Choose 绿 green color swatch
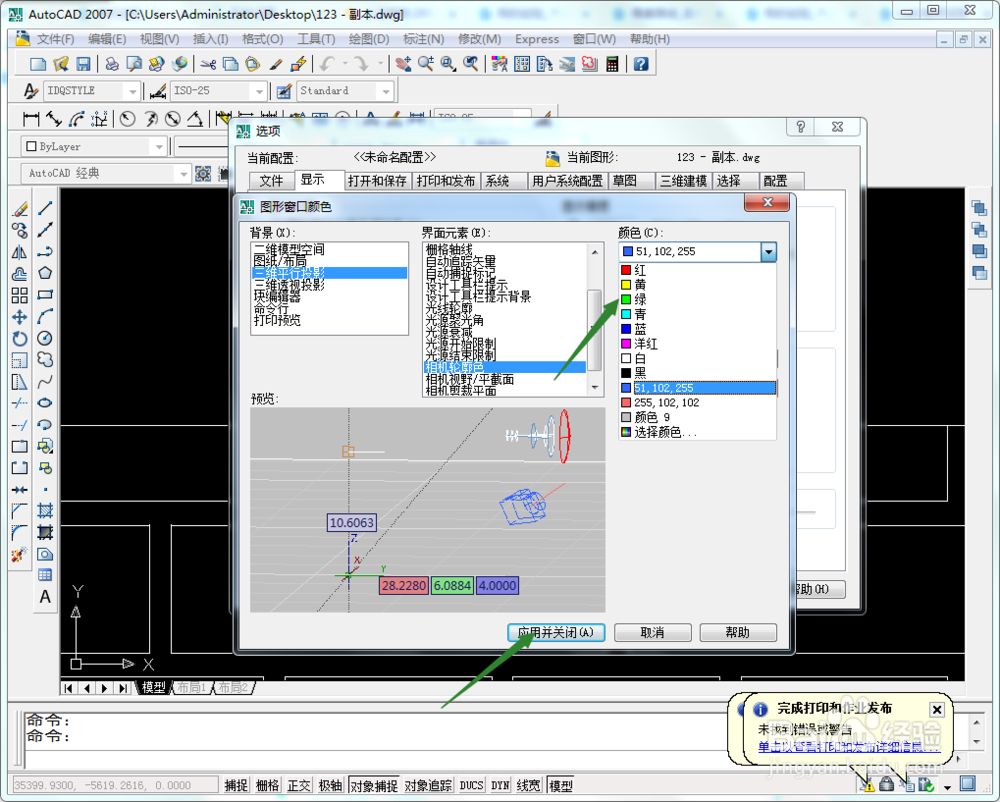The width and height of the screenshot is (1000, 802). [x=626, y=300]
